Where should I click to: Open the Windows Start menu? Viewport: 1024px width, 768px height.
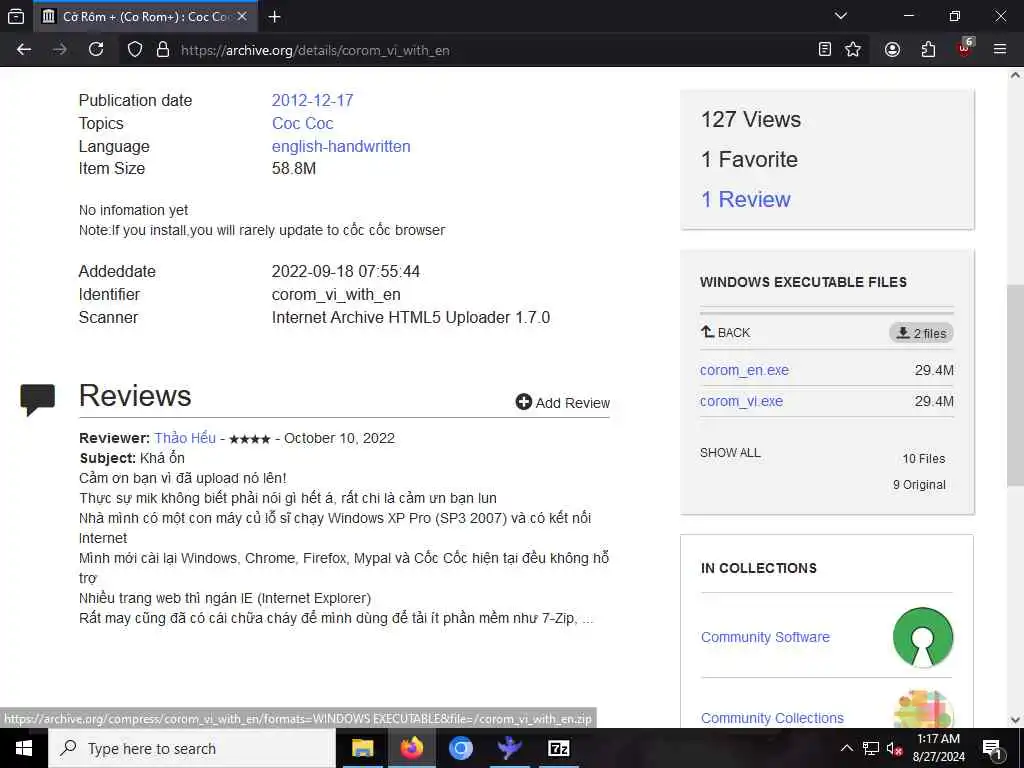tap(24, 748)
